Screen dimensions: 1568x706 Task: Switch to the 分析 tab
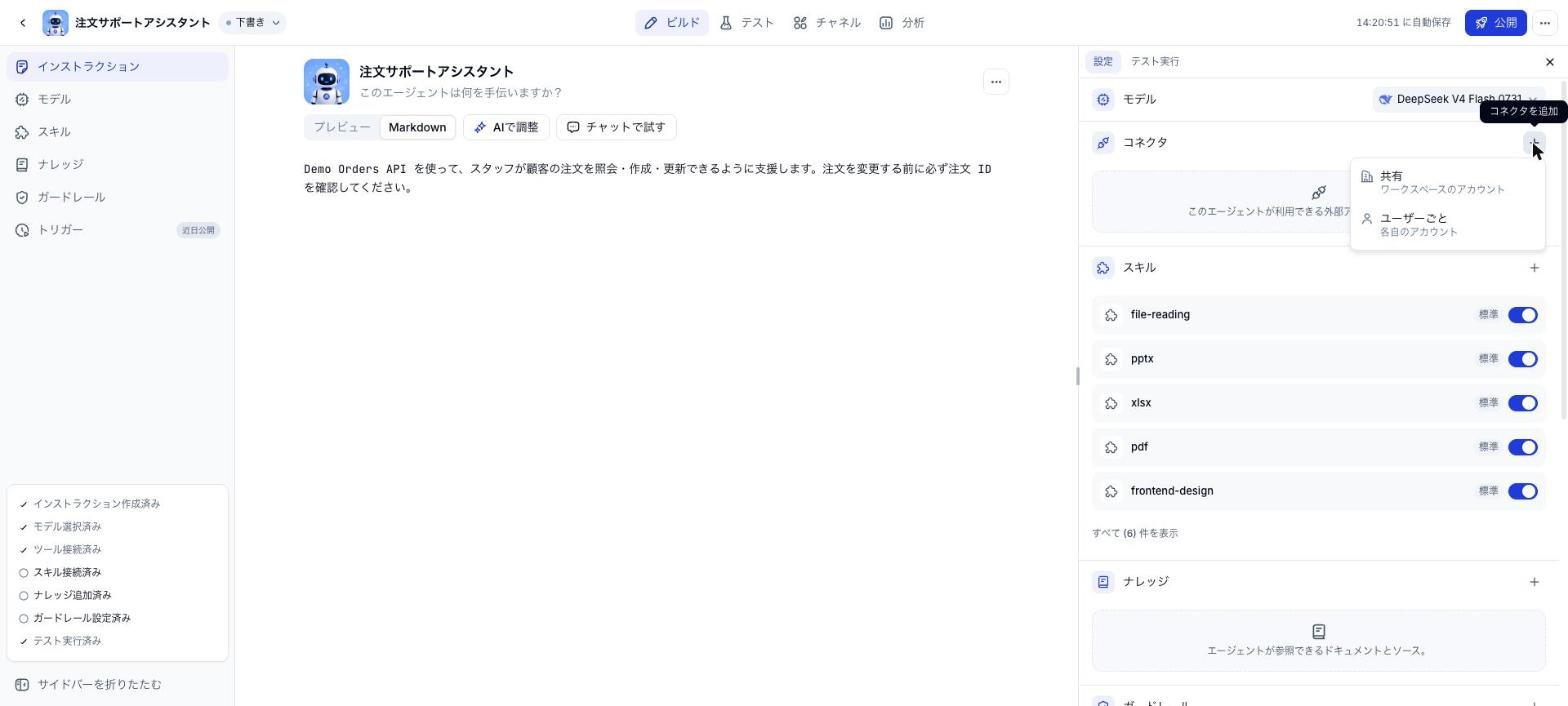pos(901,22)
